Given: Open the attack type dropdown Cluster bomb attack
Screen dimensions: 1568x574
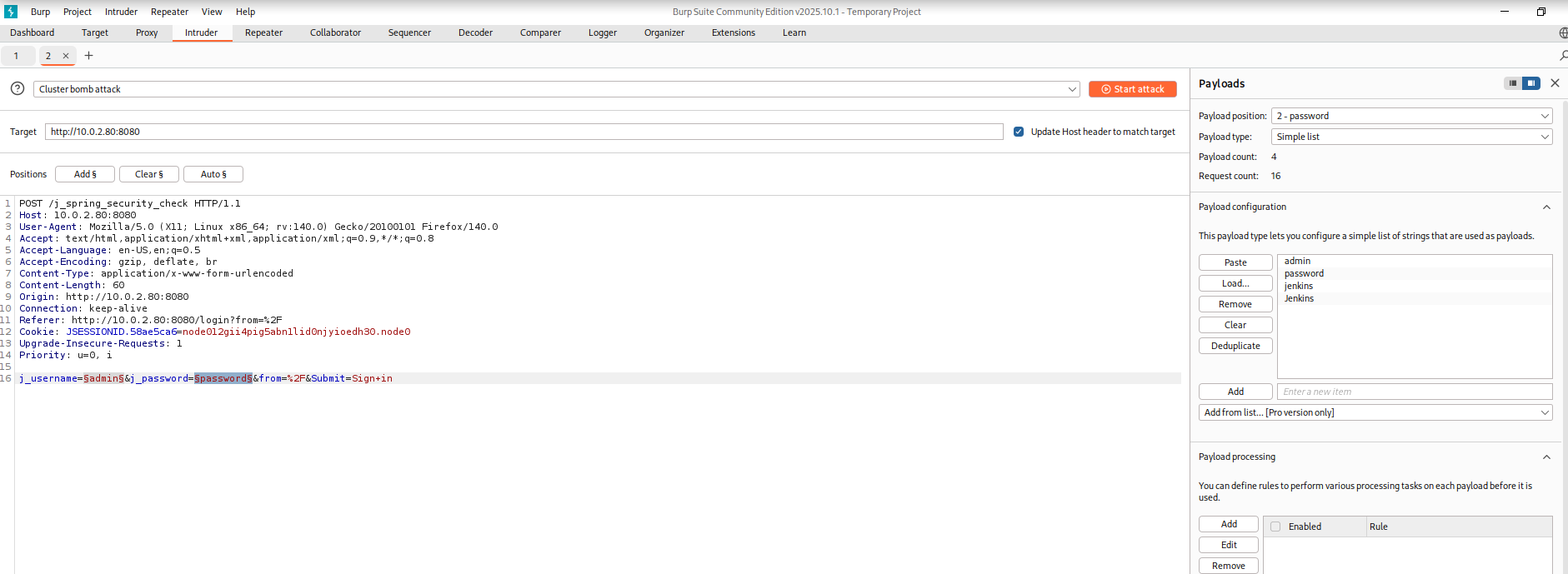Looking at the screenshot, I should click(x=557, y=89).
